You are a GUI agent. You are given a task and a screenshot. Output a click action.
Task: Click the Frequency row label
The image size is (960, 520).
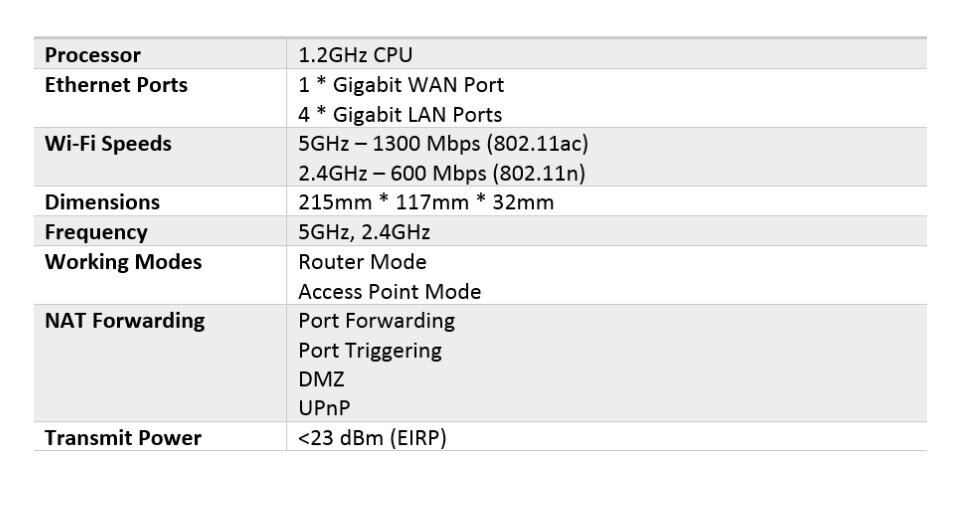[x=96, y=232]
